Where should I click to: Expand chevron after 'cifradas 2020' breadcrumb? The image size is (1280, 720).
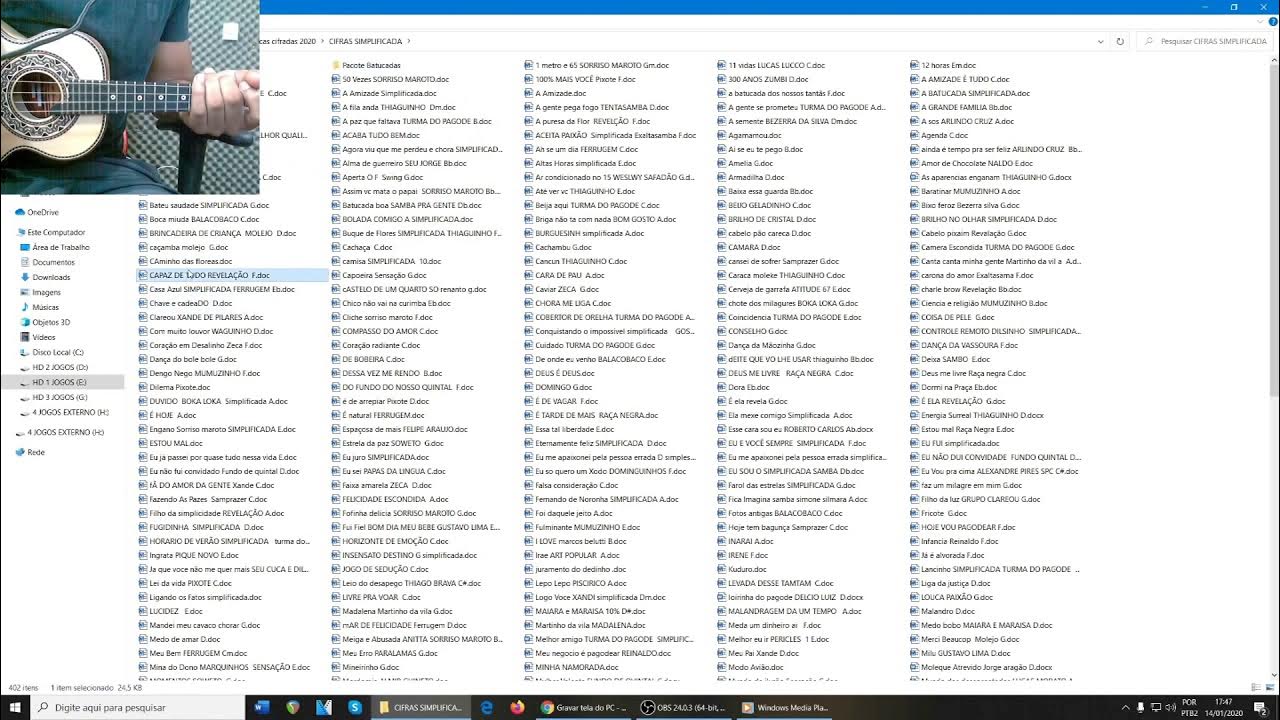tap(322, 42)
